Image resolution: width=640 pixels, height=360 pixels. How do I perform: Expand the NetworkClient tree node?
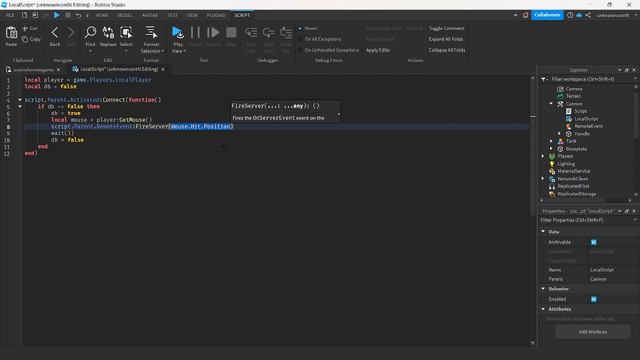(543, 179)
